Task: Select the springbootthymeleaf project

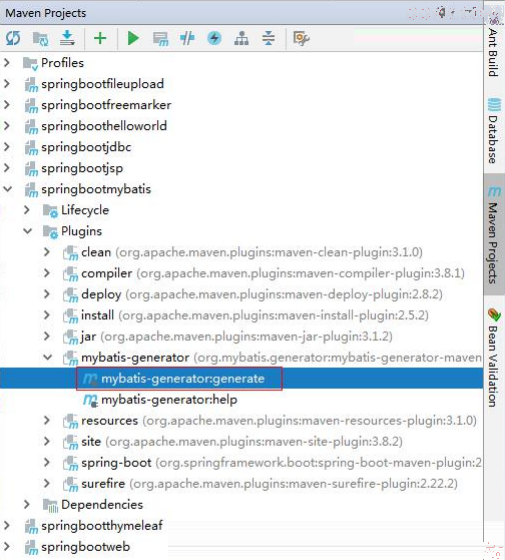Action: click(102, 525)
